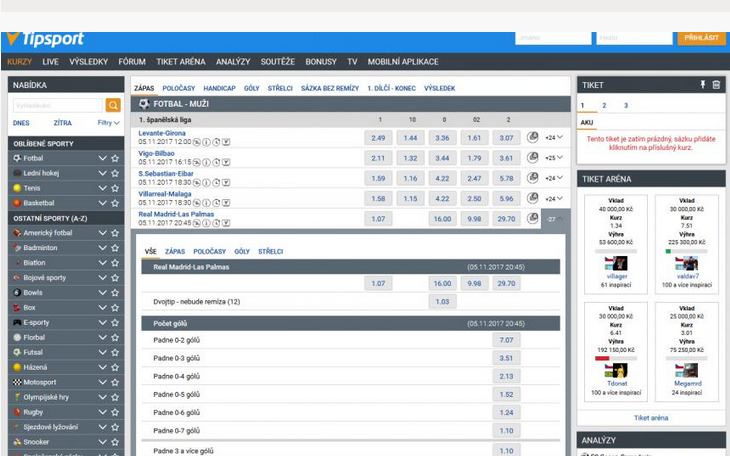Show DNES matches filter
The width and height of the screenshot is (730, 456).
(x=21, y=123)
